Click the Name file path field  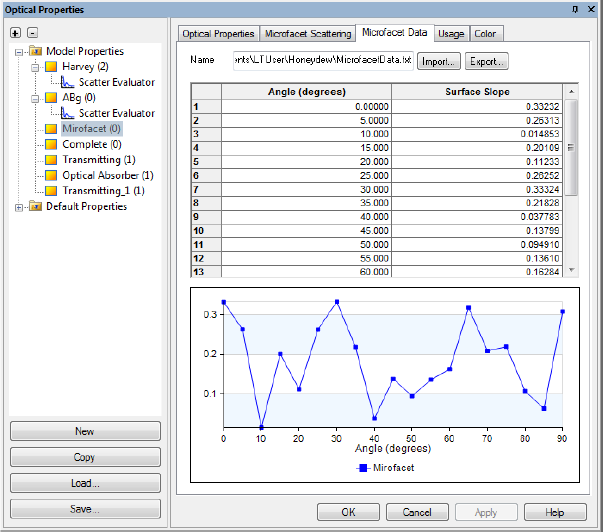[323, 60]
